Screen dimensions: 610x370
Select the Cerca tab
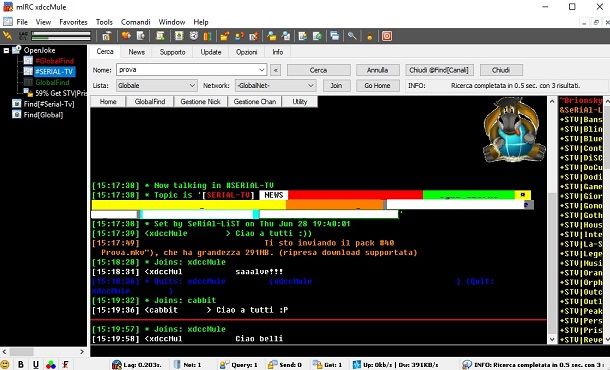pyautogui.click(x=105, y=51)
